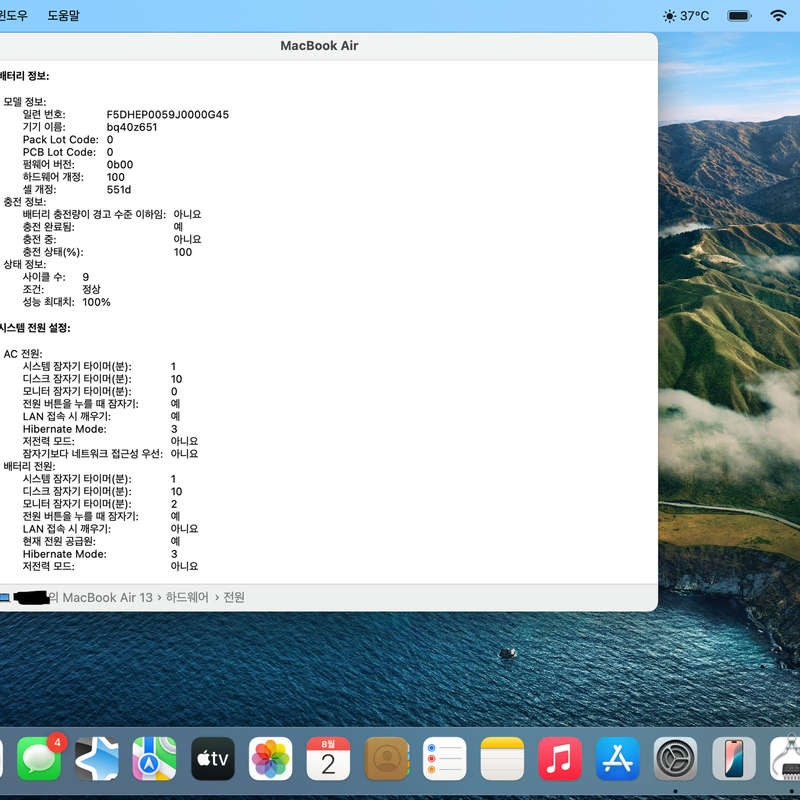Select firmware version 0b00
This screenshot has height=800, width=800.
(x=120, y=164)
